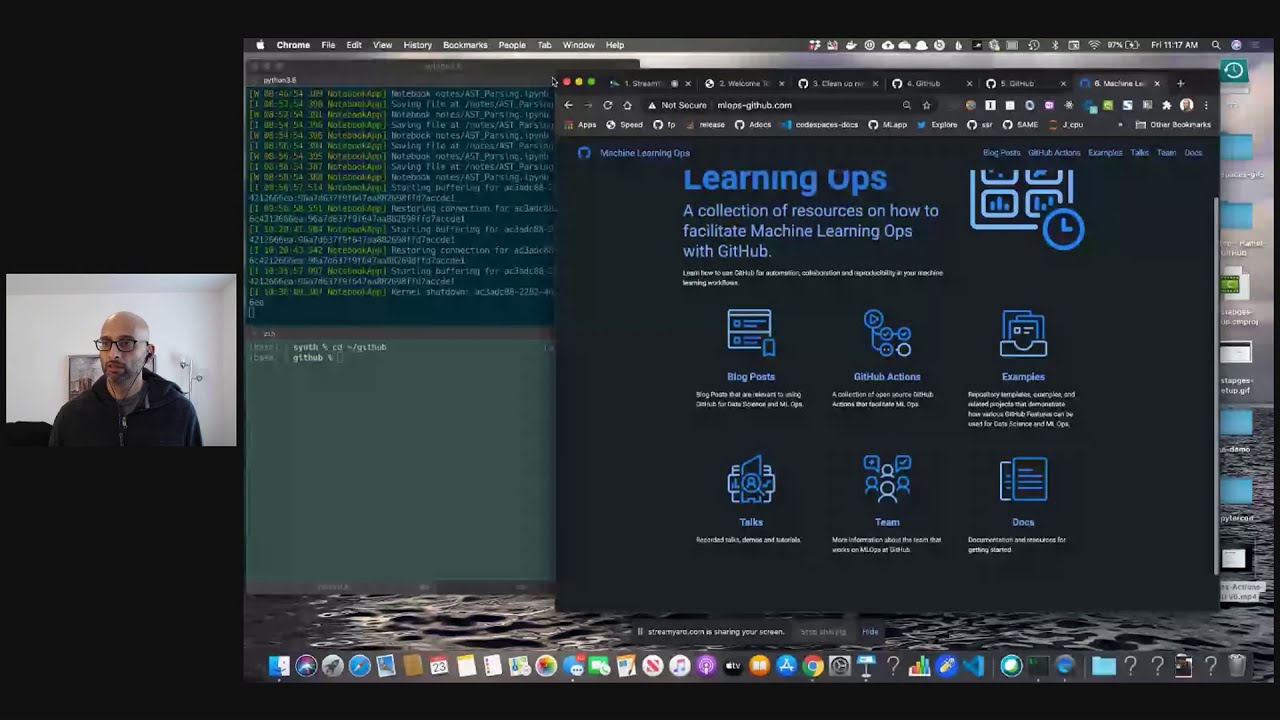Click the Team people icon
1280x720 pixels.
click(x=887, y=480)
